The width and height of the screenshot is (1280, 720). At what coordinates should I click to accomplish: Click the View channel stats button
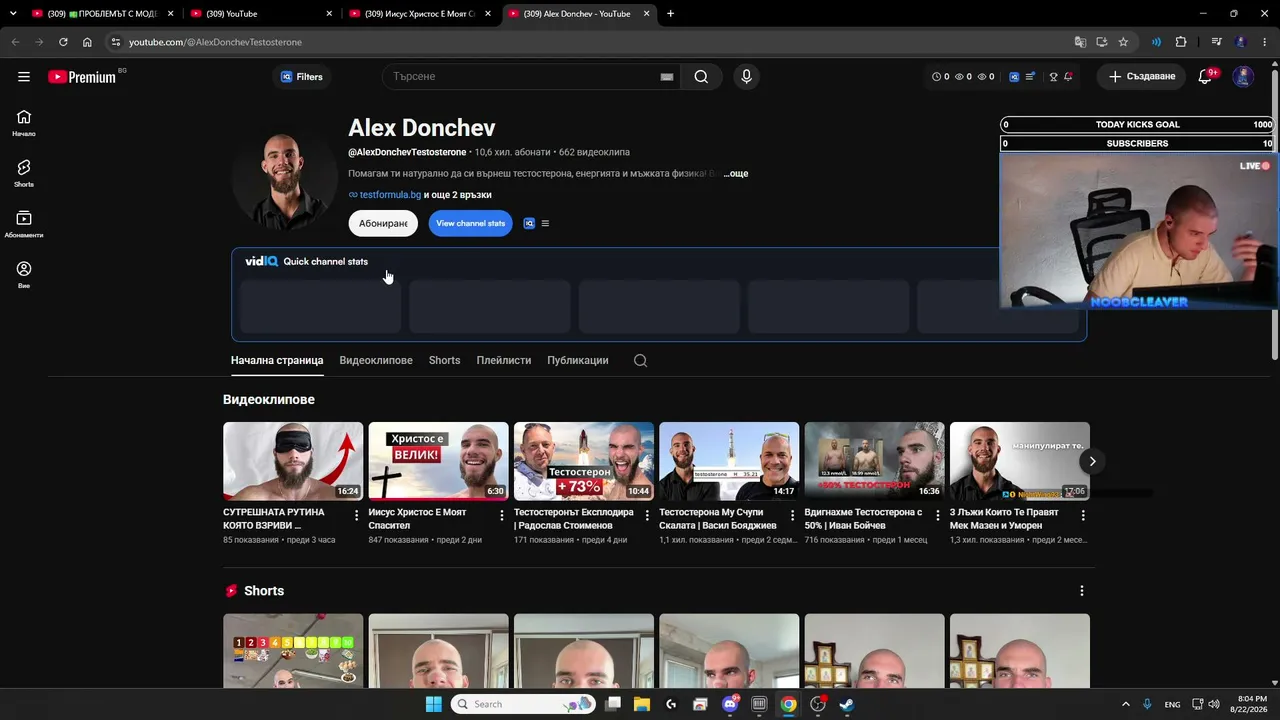[470, 223]
